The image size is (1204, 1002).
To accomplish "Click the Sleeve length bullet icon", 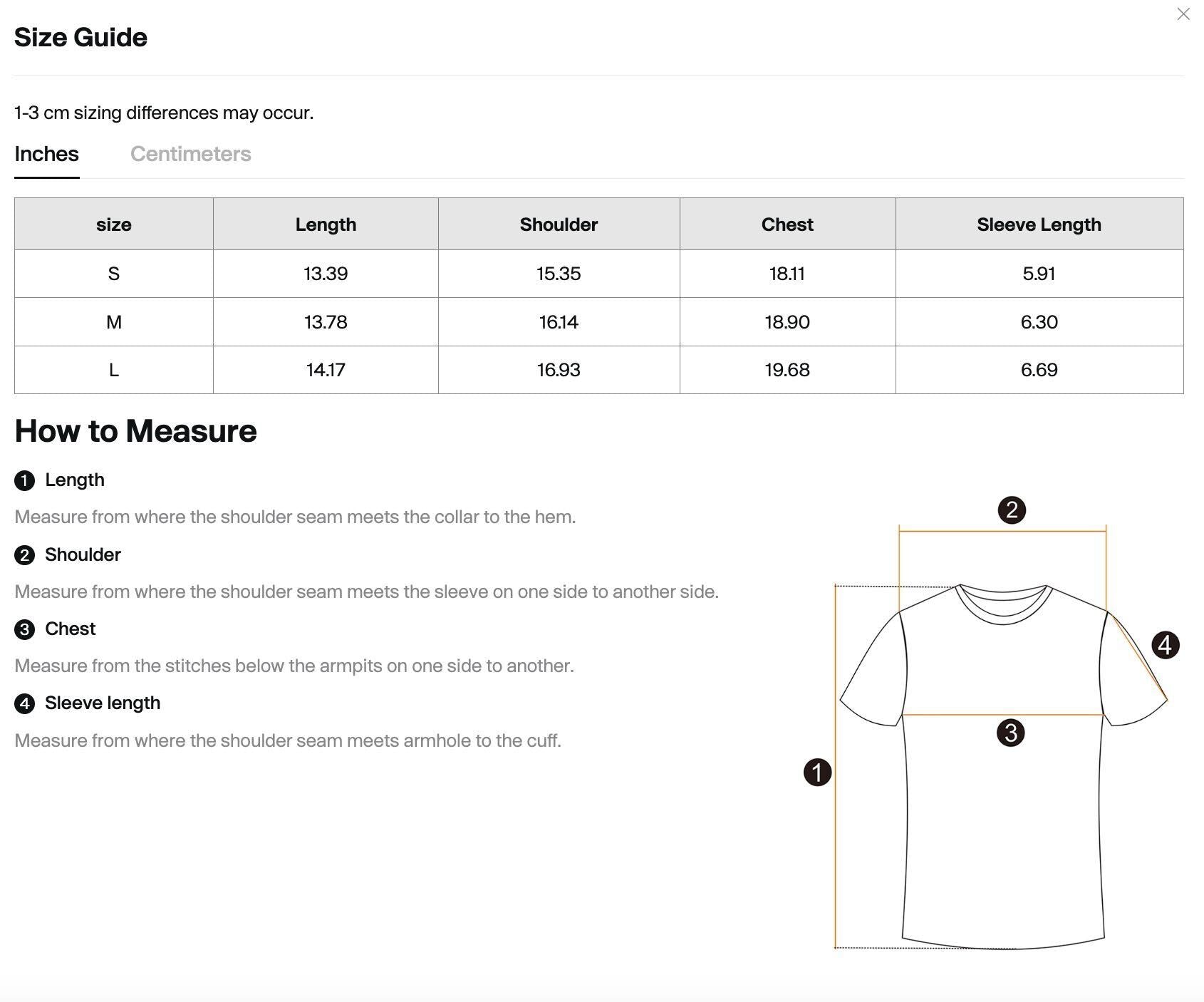I will (x=24, y=703).
